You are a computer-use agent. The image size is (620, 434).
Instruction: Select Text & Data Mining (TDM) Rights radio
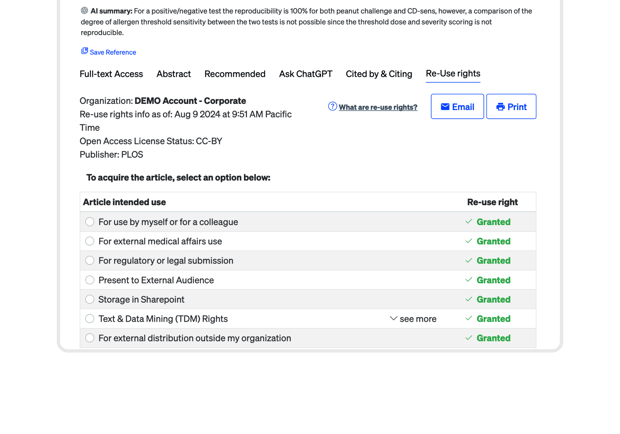point(90,319)
